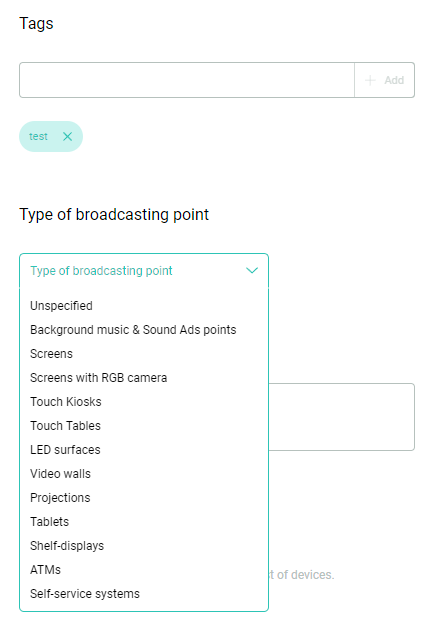
Task: Choose the Shelf-displays option
Action: point(67,546)
